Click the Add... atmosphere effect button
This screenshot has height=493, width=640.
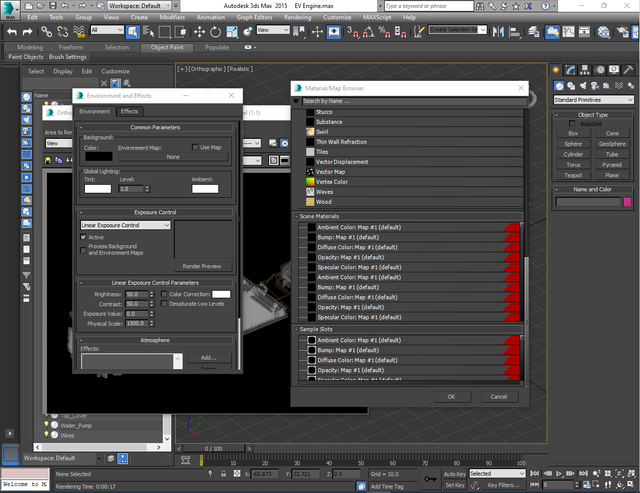tap(209, 358)
